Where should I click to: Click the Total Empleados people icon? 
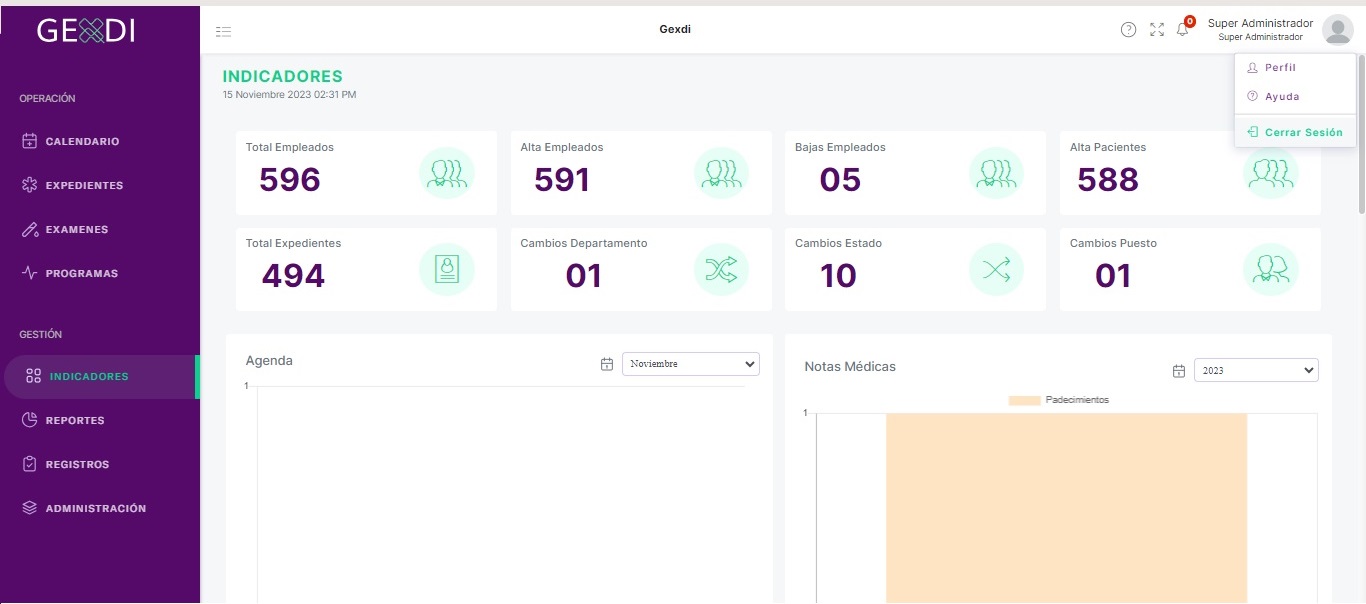[x=446, y=173]
